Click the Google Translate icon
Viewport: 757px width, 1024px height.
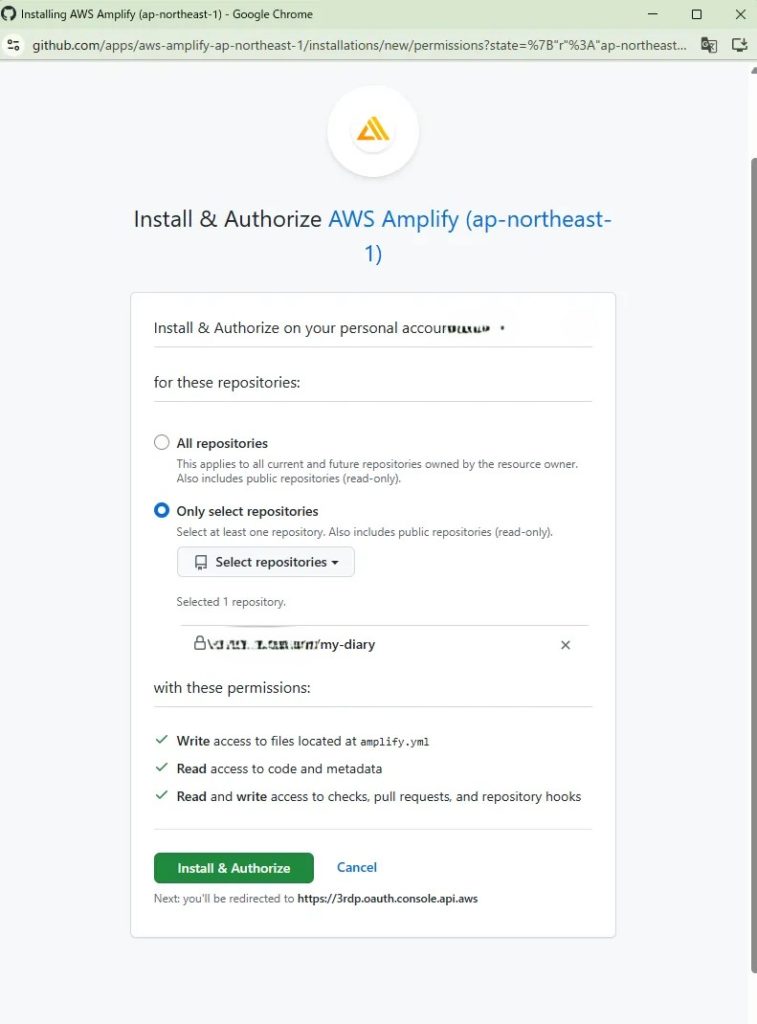click(x=708, y=45)
